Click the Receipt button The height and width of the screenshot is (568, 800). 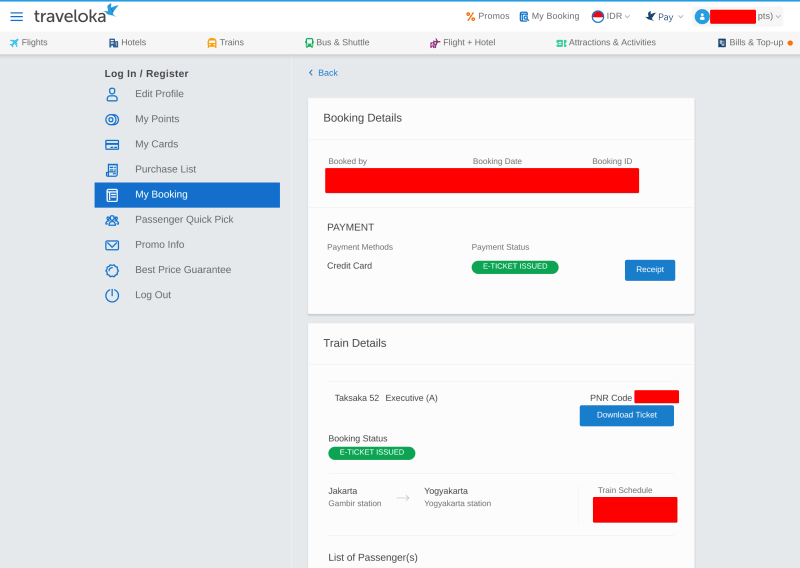649,270
